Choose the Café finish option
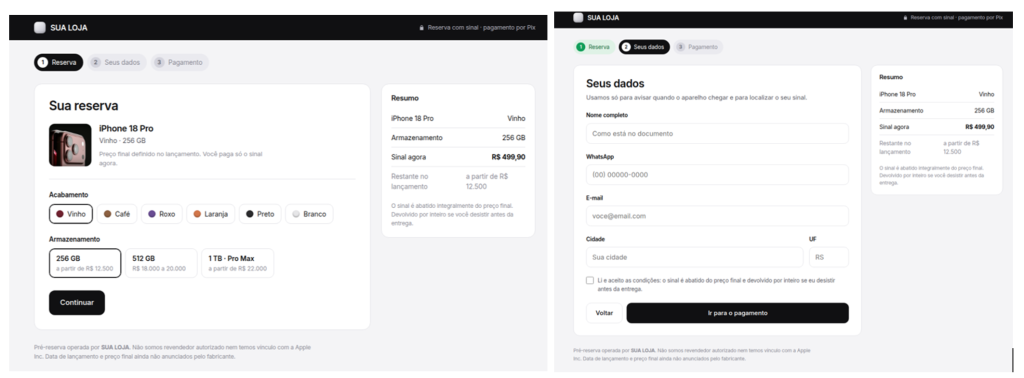The height and width of the screenshot is (378, 1024). (117, 214)
